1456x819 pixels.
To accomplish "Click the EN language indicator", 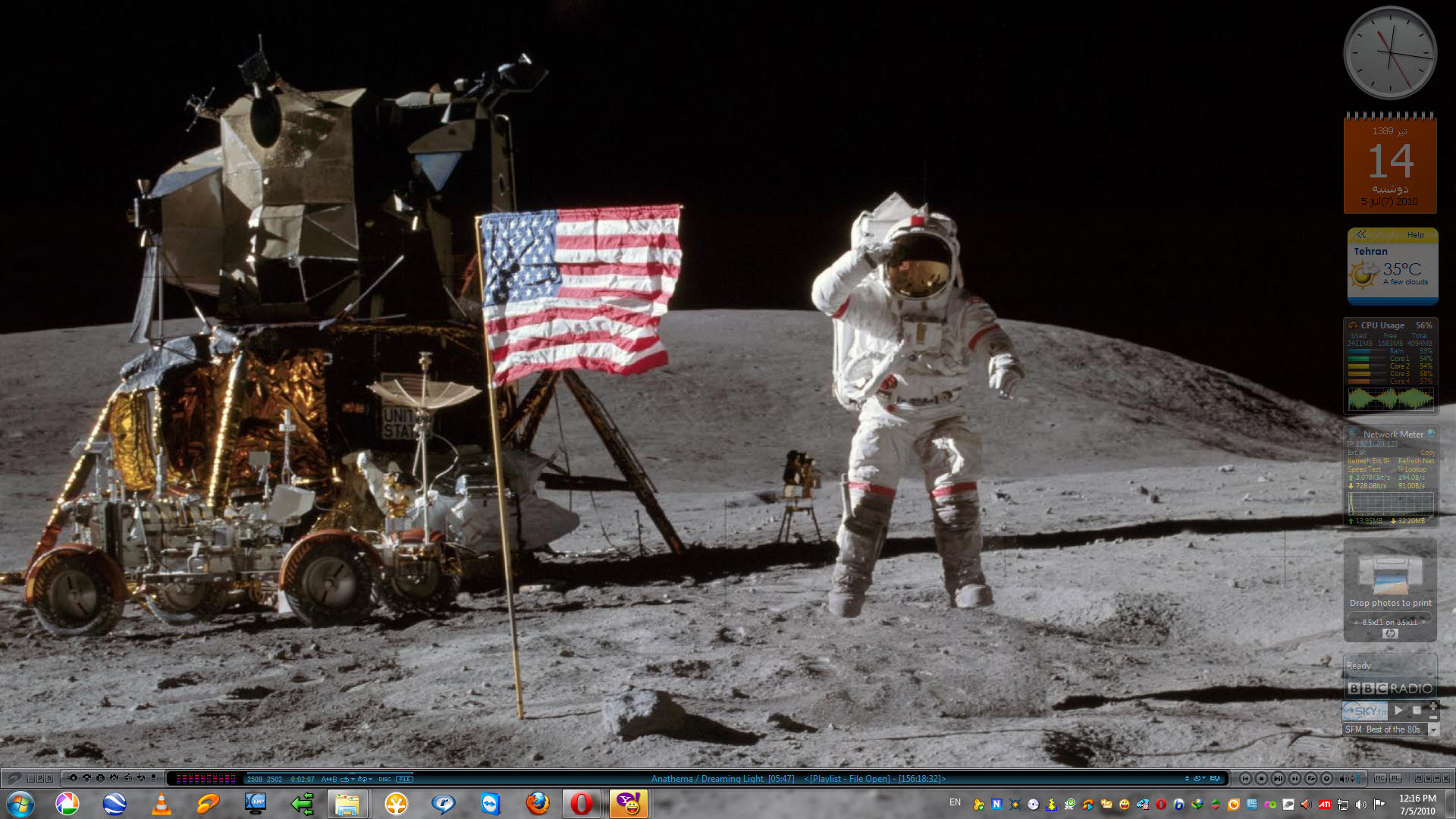I will tap(955, 802).
